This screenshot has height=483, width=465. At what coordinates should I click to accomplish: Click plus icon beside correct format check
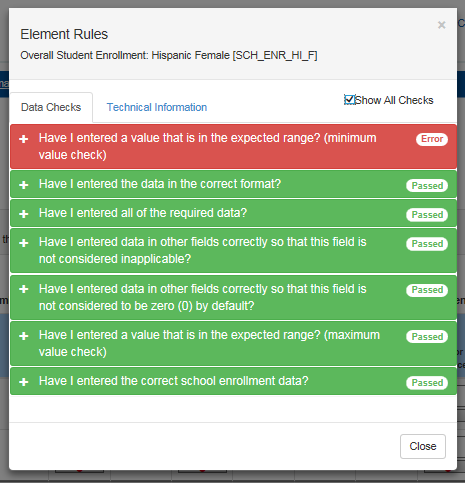[x=24, y=185]
